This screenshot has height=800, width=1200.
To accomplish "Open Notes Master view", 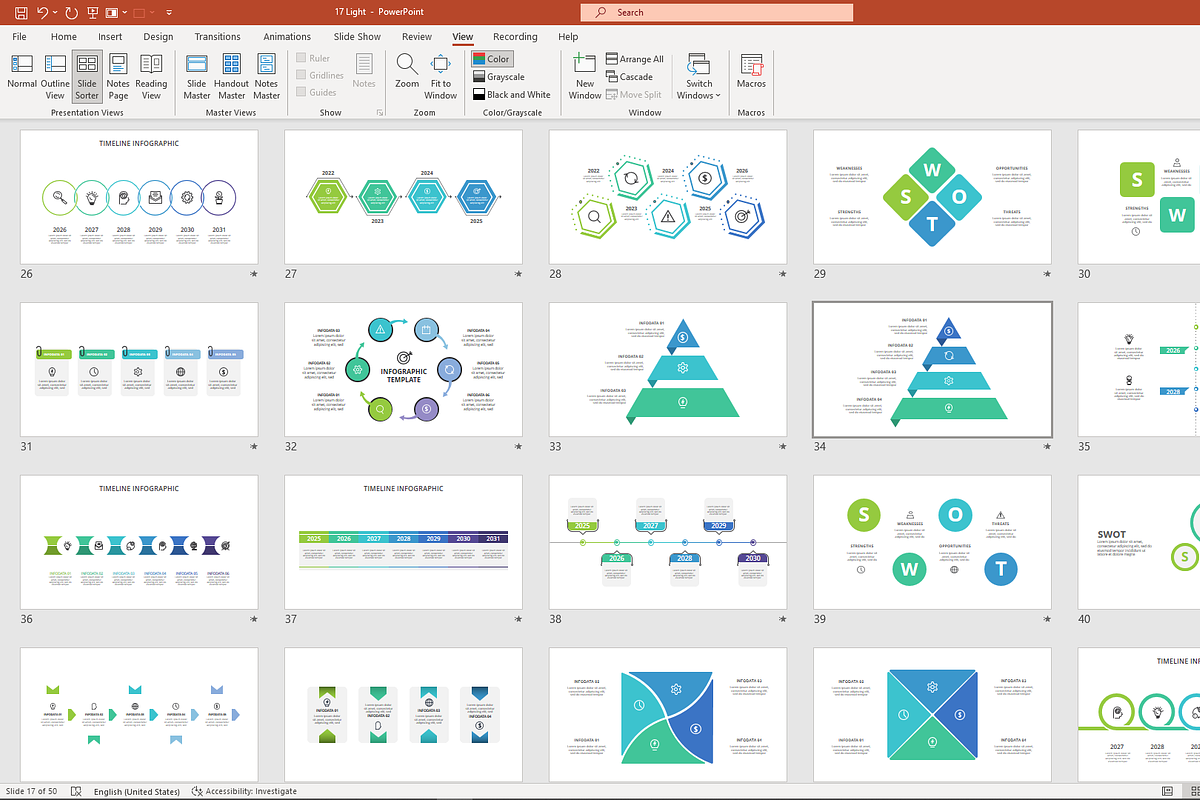I will 267,77.
